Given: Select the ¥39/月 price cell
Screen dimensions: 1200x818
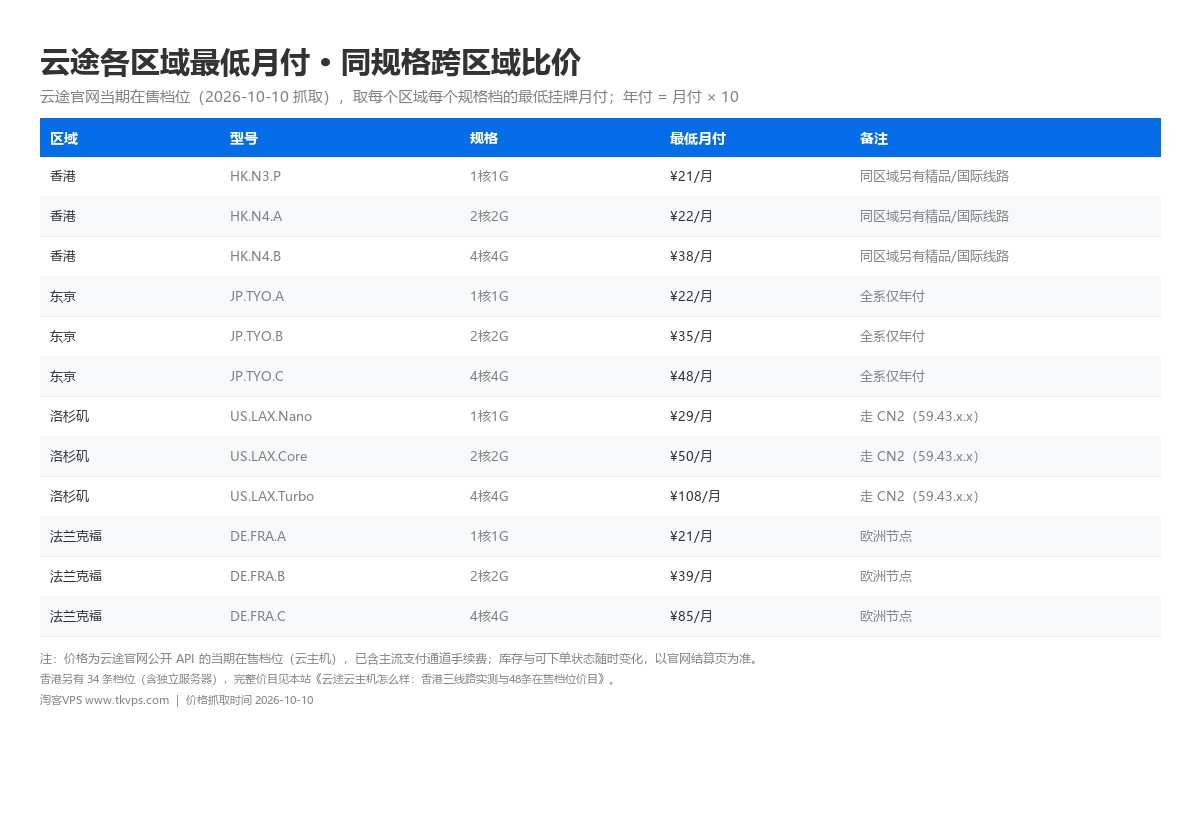Looking at the screenshot, I should pos(692,576).
